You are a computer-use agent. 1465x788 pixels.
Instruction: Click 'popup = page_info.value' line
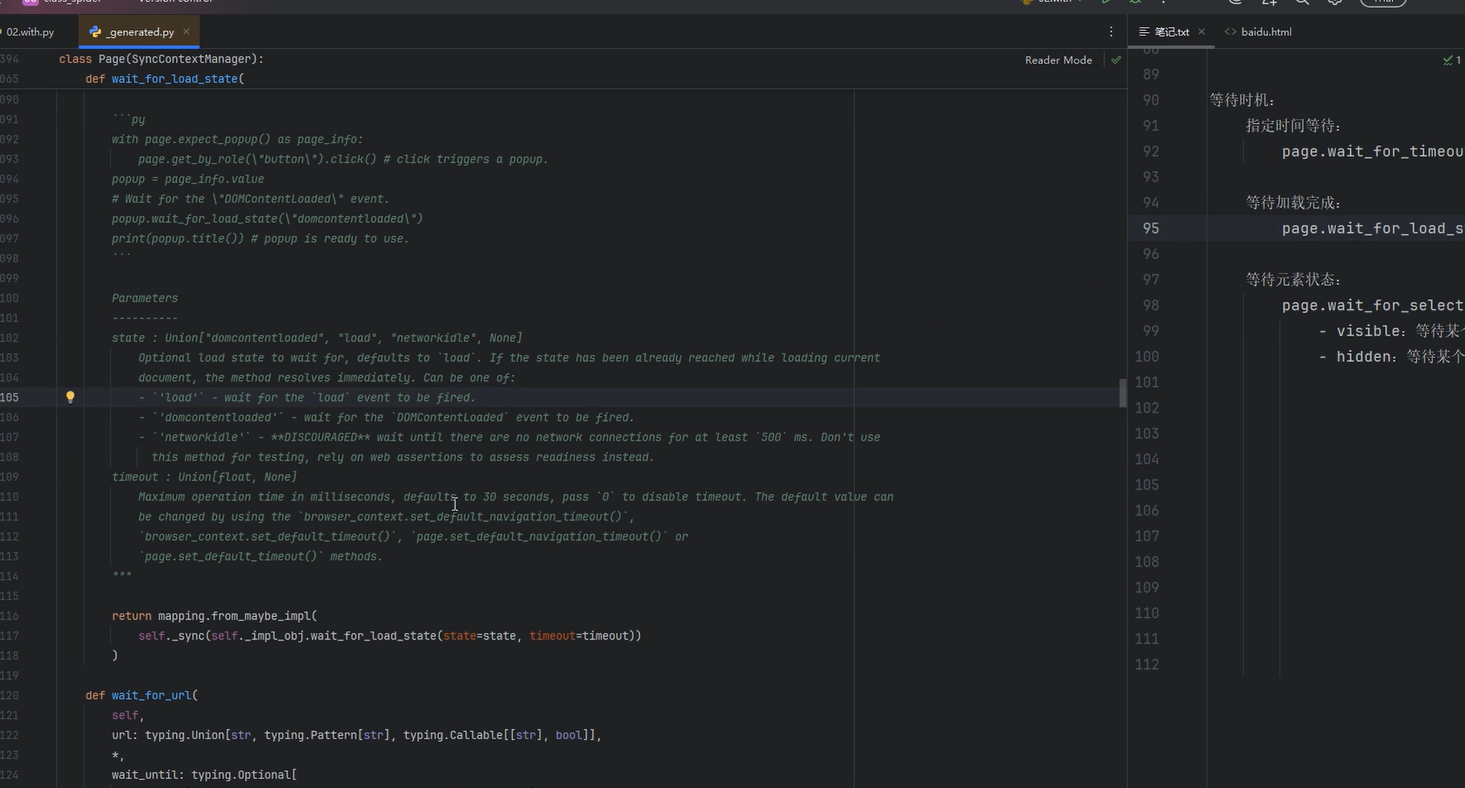click(x=188, y=179)
